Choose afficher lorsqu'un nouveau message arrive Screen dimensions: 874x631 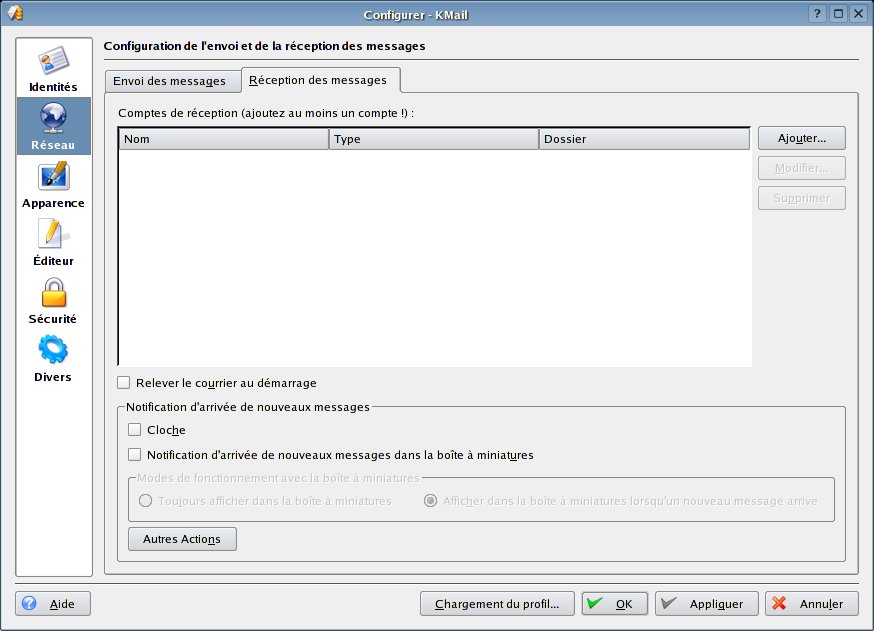(x=430, y=501)
